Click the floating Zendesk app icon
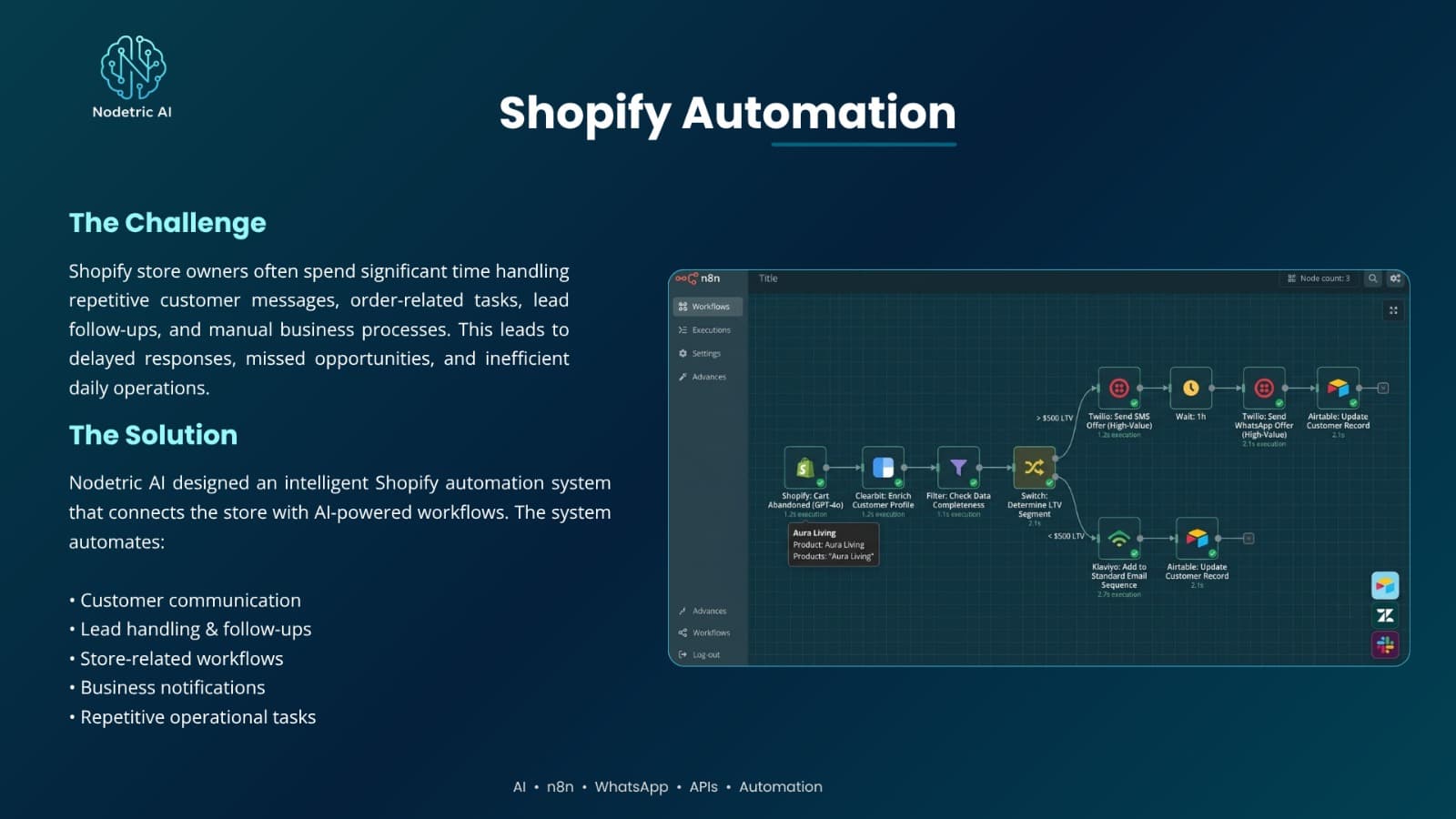Viewport: 1456px width, 819px height. (1385, 615)
